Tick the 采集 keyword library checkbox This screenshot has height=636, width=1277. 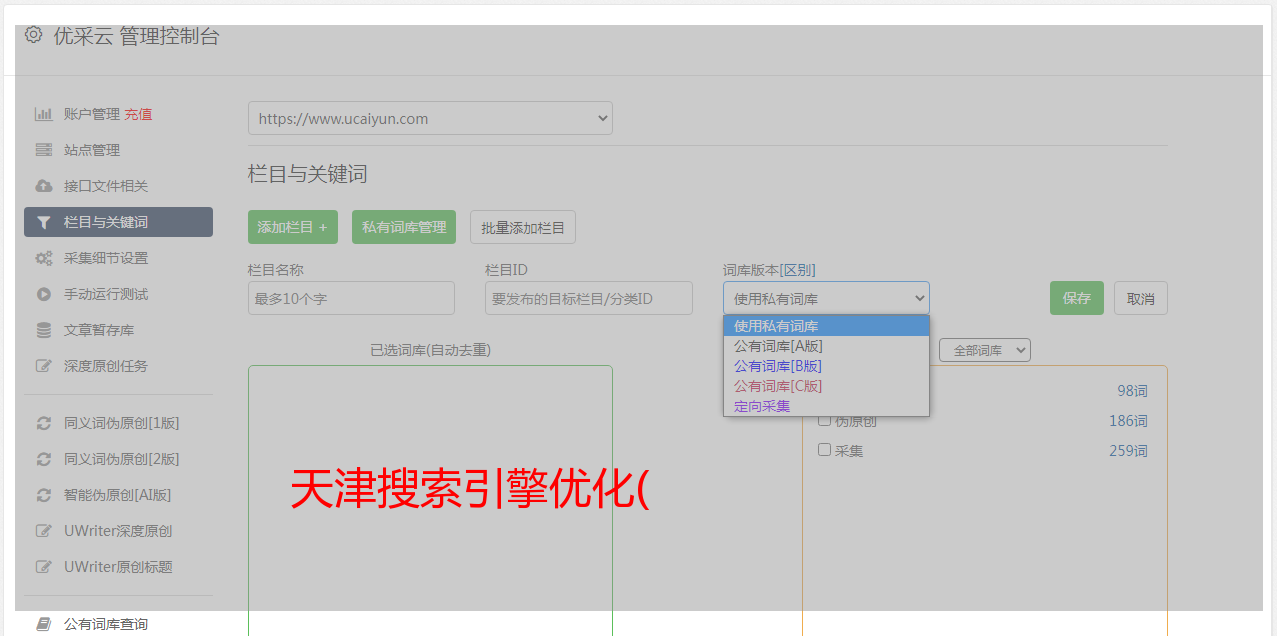pos(825,450)
